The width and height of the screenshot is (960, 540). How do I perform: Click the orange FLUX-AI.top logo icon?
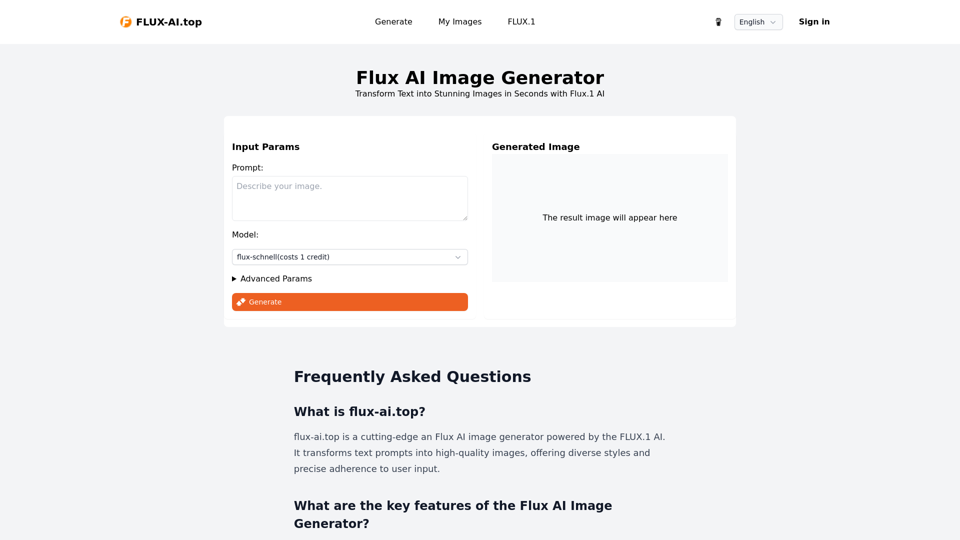coord(126,22)
